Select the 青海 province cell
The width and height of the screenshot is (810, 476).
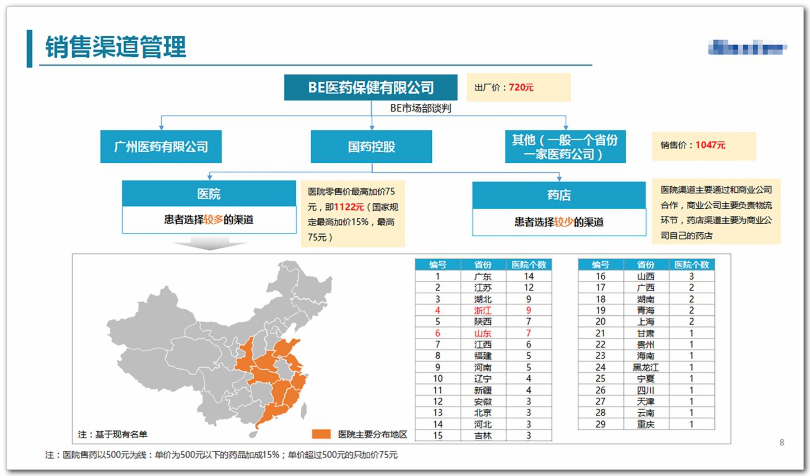[646, 311]
